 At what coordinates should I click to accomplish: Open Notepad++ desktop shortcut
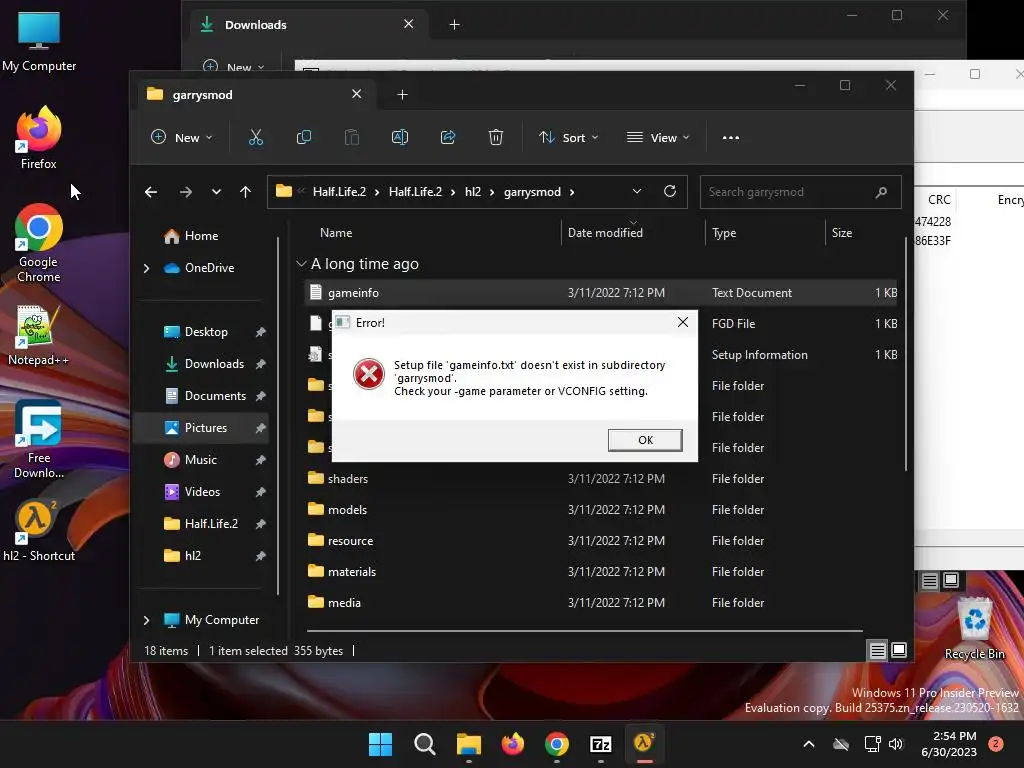pyautogui.click(x=38, y=336)
